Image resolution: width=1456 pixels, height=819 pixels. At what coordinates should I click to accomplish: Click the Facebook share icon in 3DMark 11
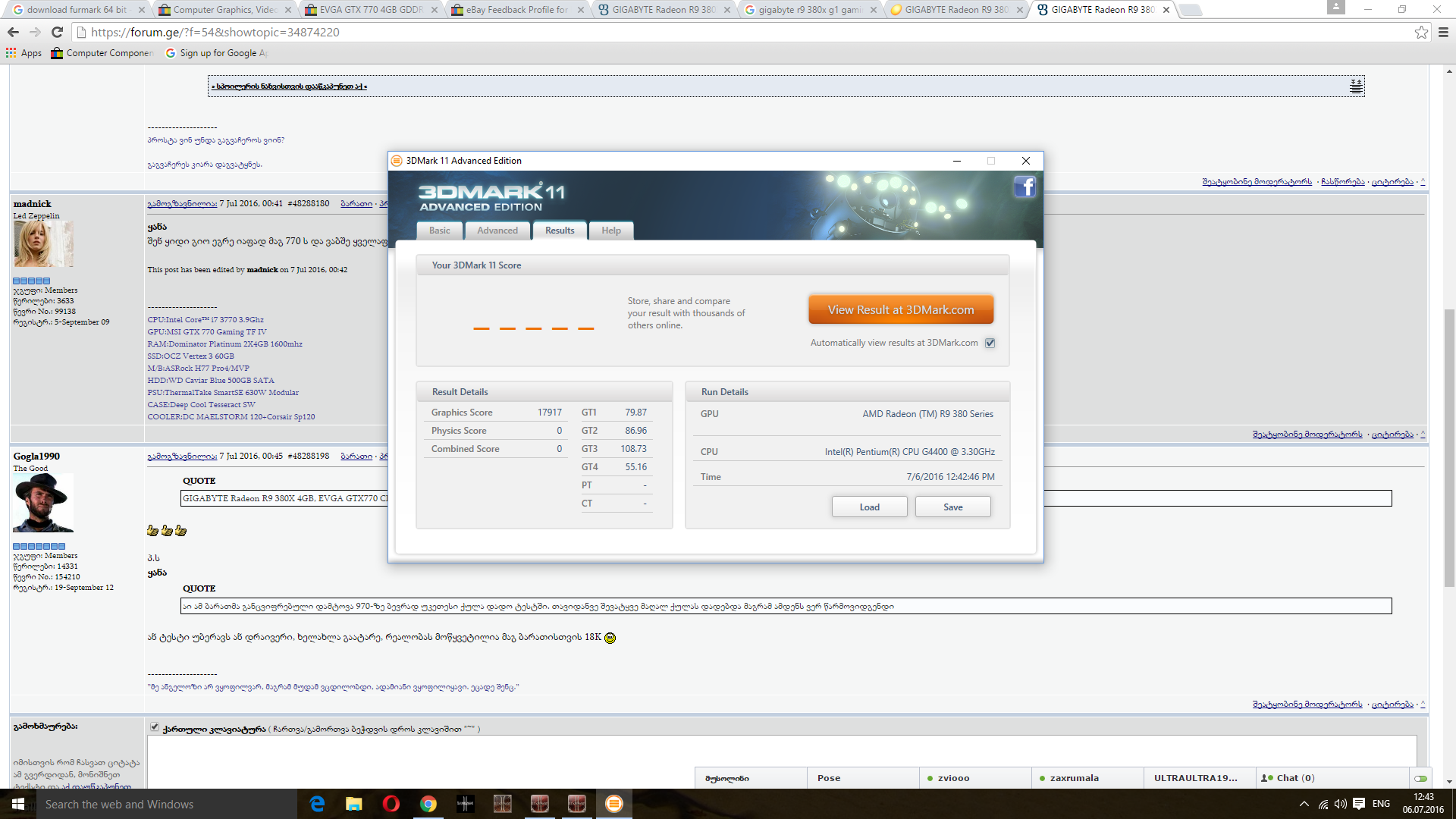click(1025, 186)
